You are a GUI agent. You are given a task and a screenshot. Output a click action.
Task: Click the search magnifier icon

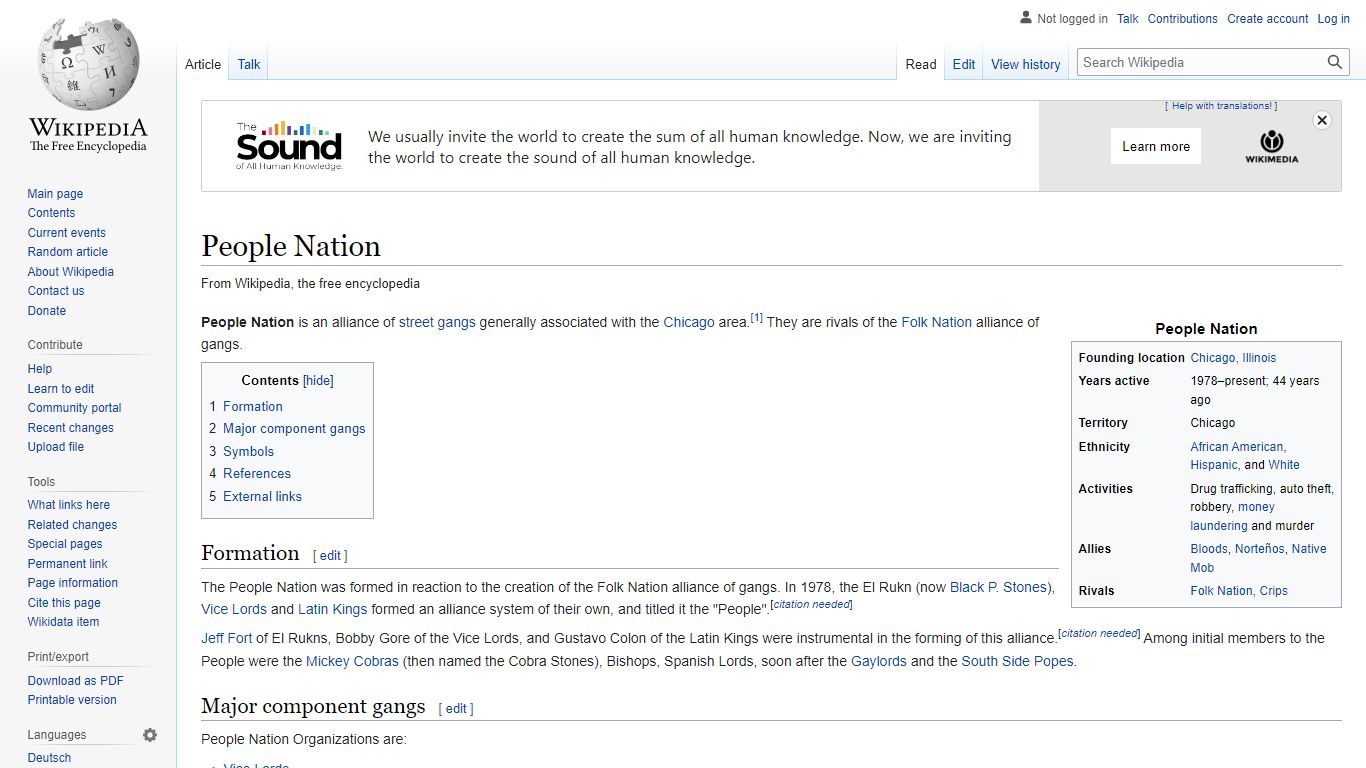tap(1335, 62)
